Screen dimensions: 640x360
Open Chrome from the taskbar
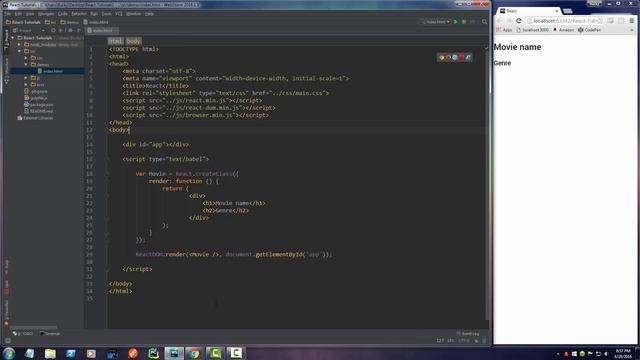click(194, 353)
